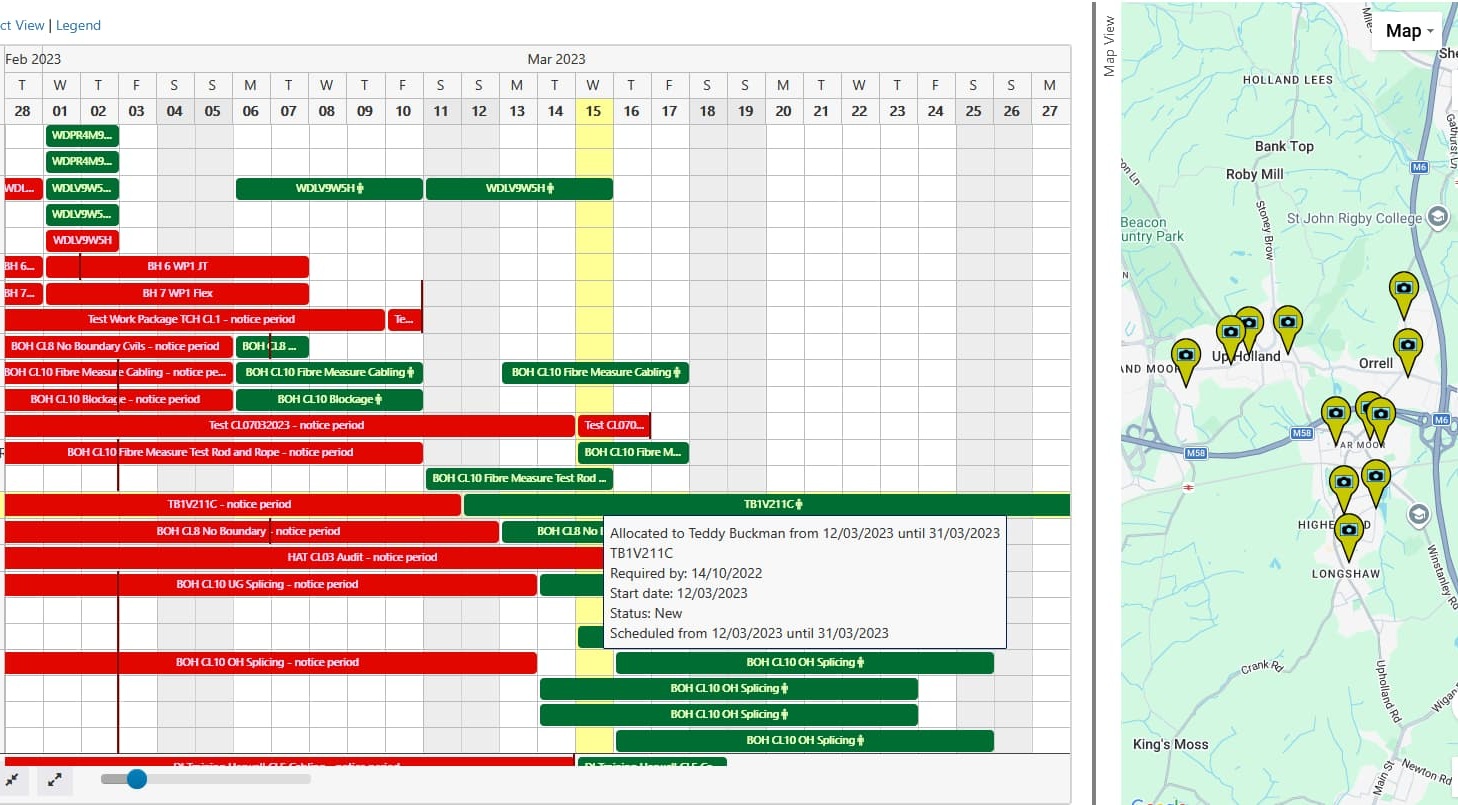Click the expand timeline icon with outward arrows
This screenshot has height=805, width=1458.
55,780
